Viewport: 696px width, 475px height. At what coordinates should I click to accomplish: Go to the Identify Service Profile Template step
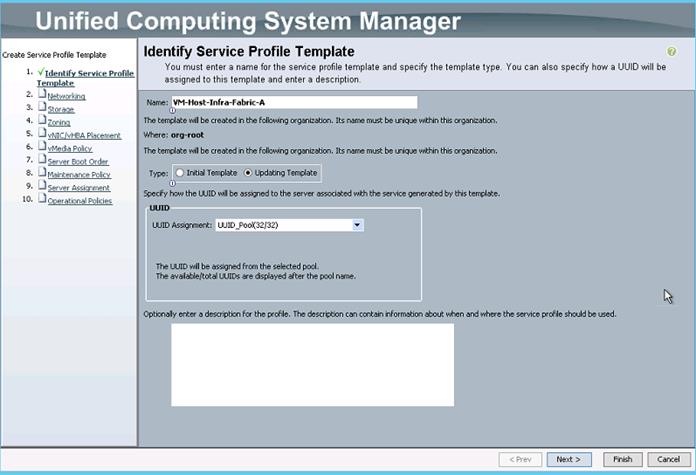(x=86, y=78)
